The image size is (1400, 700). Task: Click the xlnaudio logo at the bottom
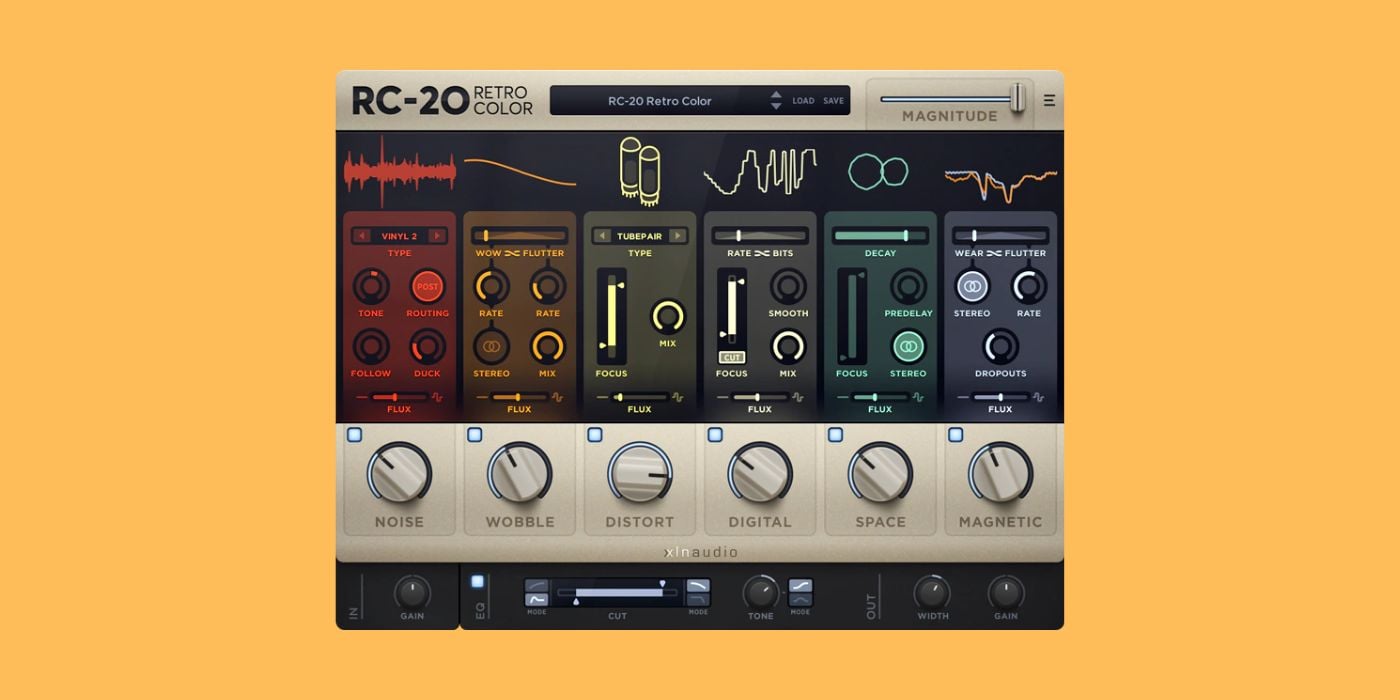[700, 551]
